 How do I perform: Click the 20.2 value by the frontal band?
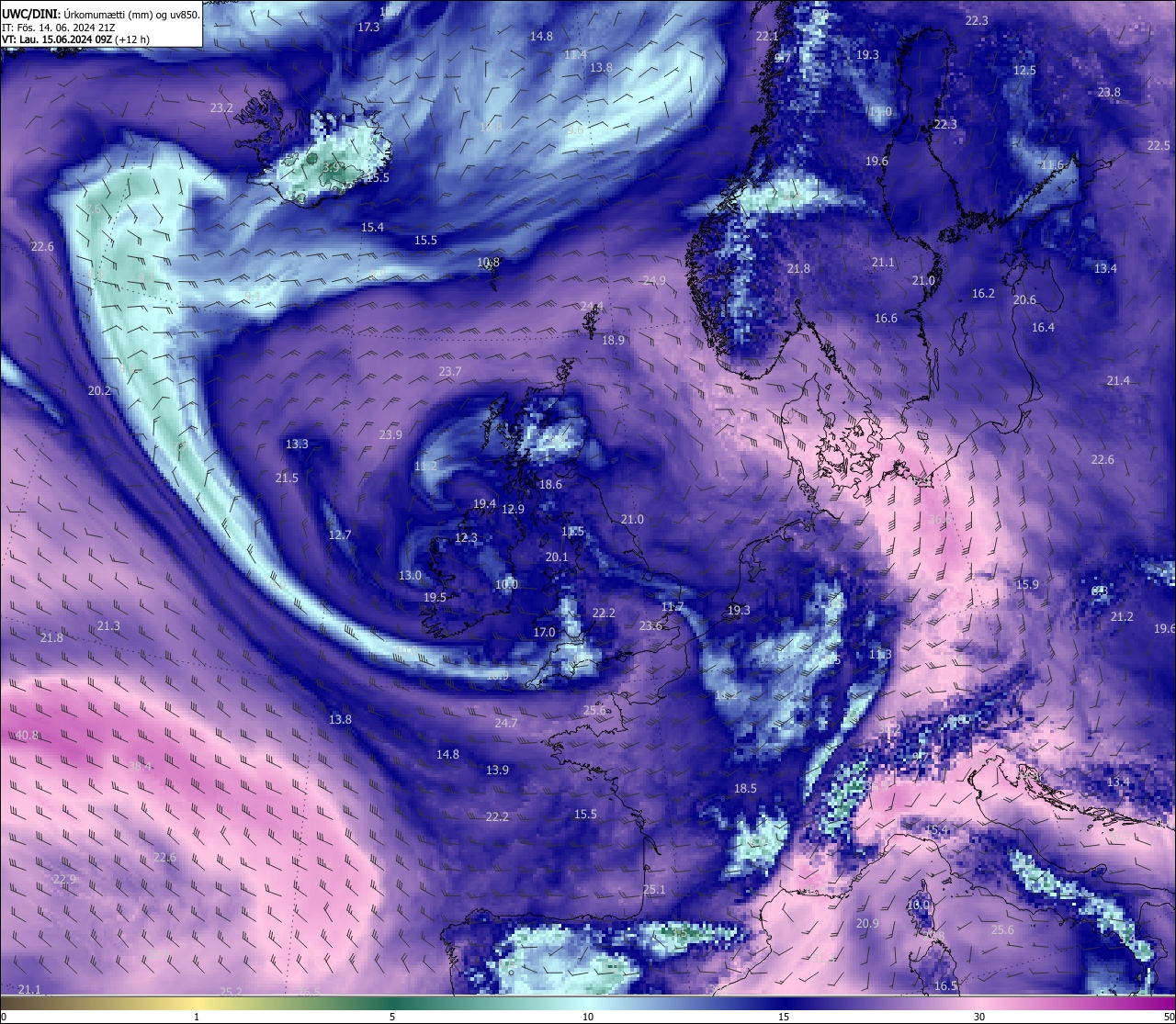point(99,391)
